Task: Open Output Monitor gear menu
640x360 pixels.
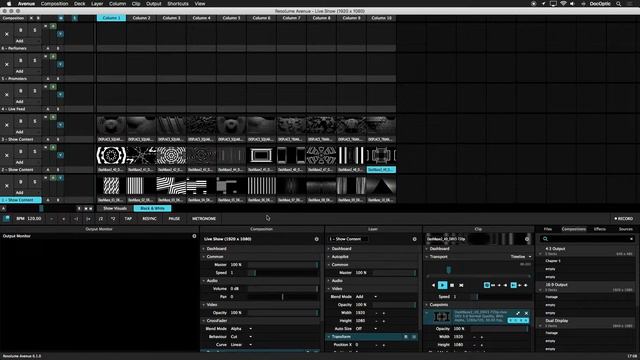Action: [194, 236]
